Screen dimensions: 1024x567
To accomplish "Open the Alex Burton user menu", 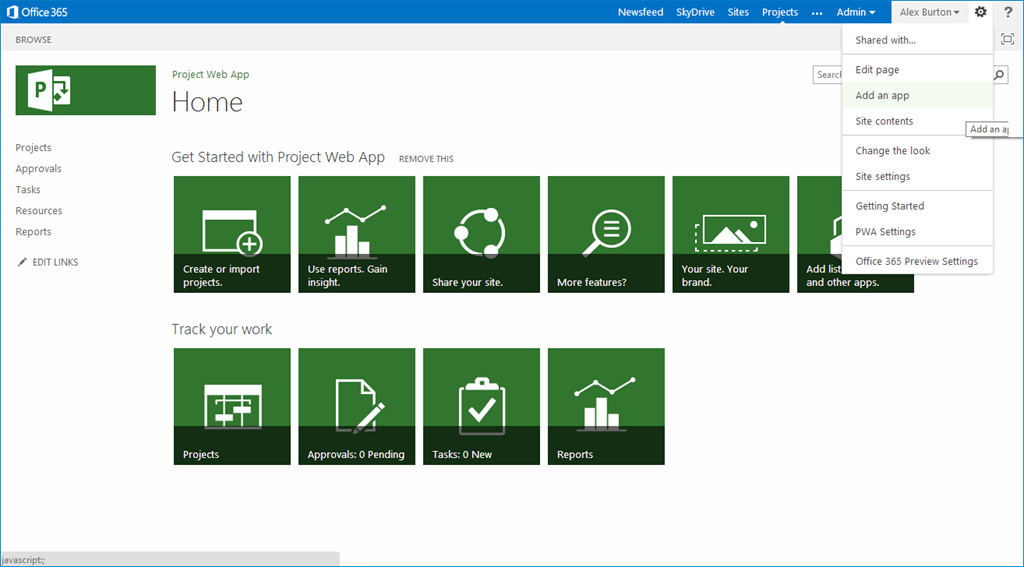I will pos(929,12).
